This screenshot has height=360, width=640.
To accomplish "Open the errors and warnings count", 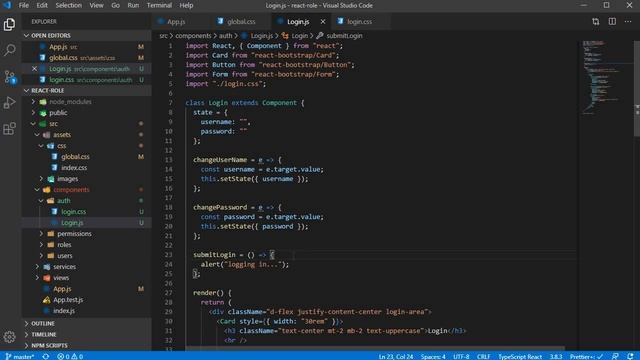I will click(x=70, y=356).
